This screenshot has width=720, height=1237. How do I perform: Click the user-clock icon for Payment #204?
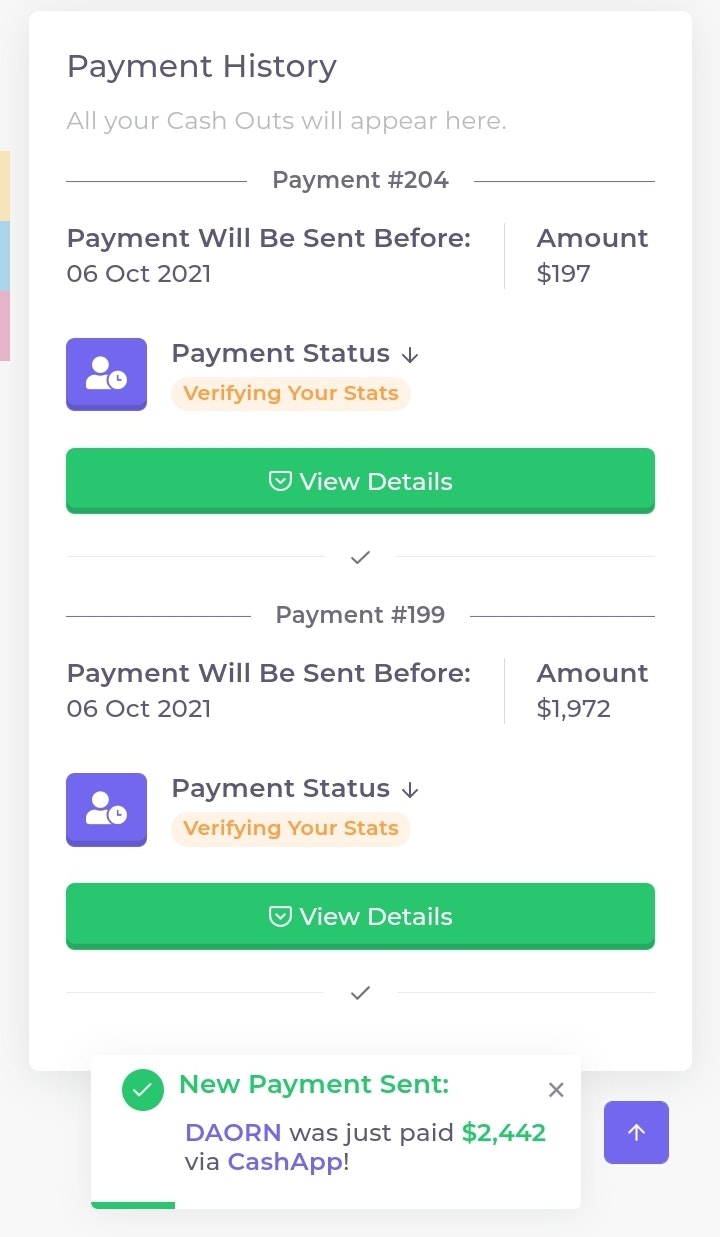[x=106, y=374]
